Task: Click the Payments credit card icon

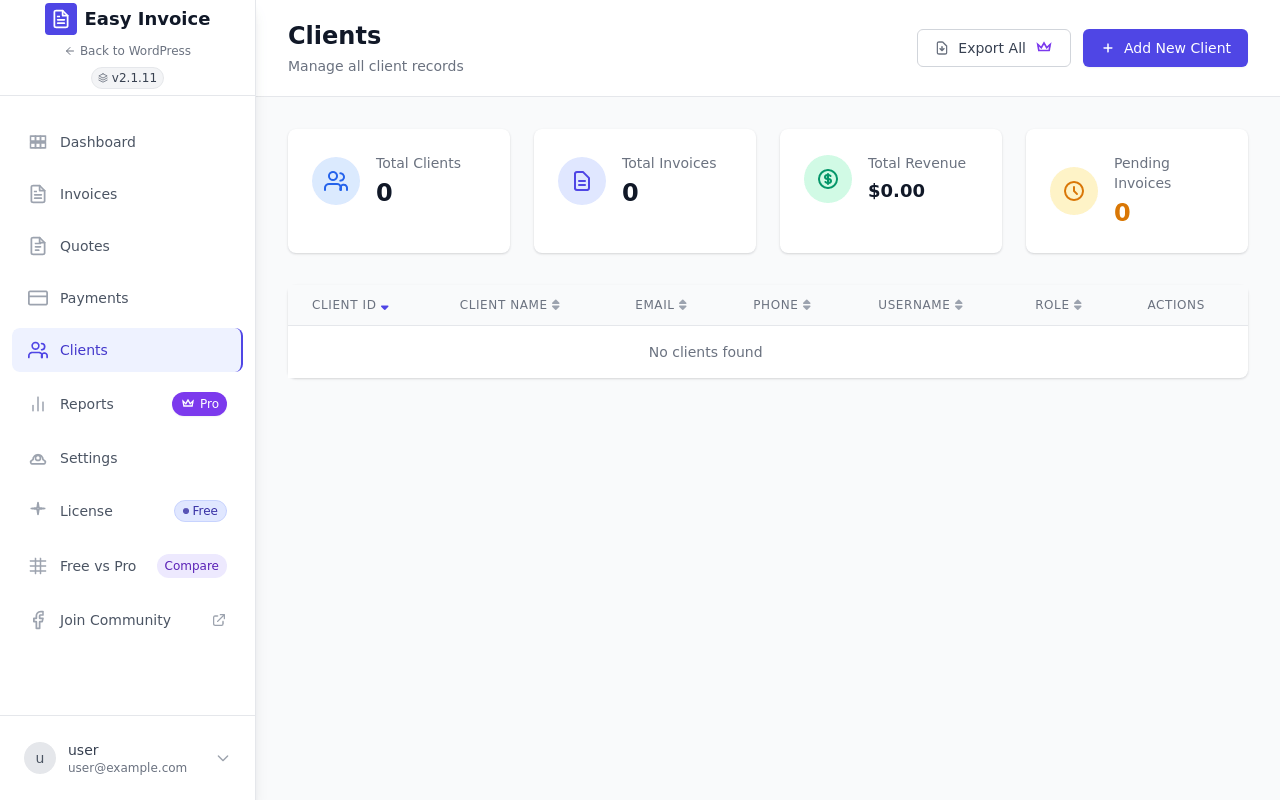Action: pyautogui.click(x=38, y=298)
